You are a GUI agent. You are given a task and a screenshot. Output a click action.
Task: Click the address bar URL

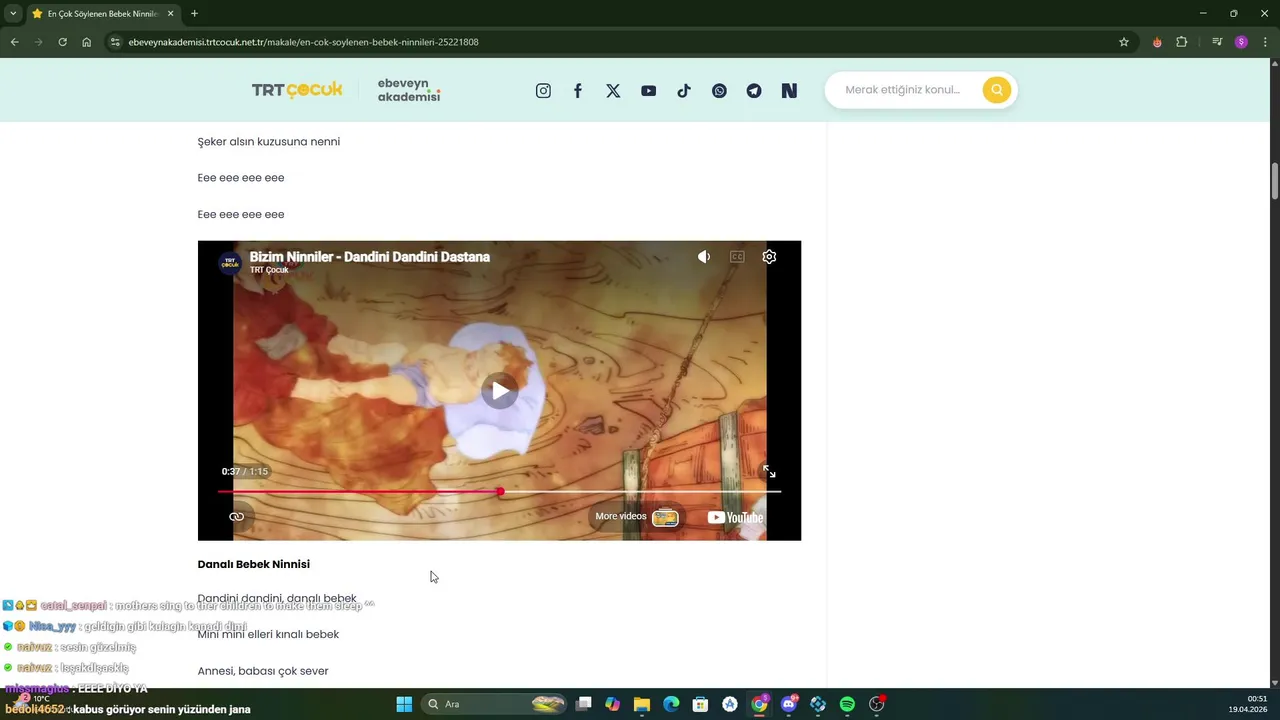pos(303,42)
